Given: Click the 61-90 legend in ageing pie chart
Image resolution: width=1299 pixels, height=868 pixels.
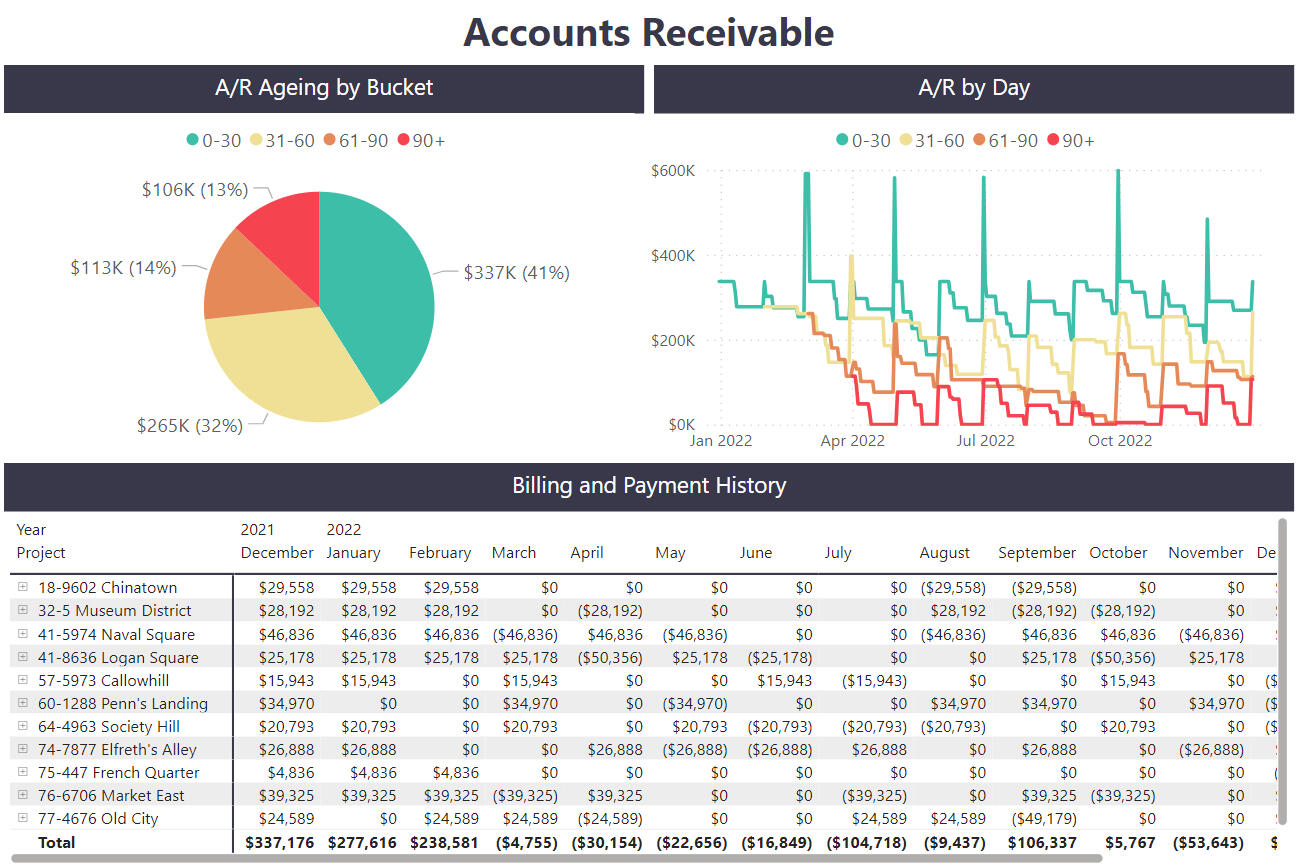Looking at the screenshot, I should (355, 141).
